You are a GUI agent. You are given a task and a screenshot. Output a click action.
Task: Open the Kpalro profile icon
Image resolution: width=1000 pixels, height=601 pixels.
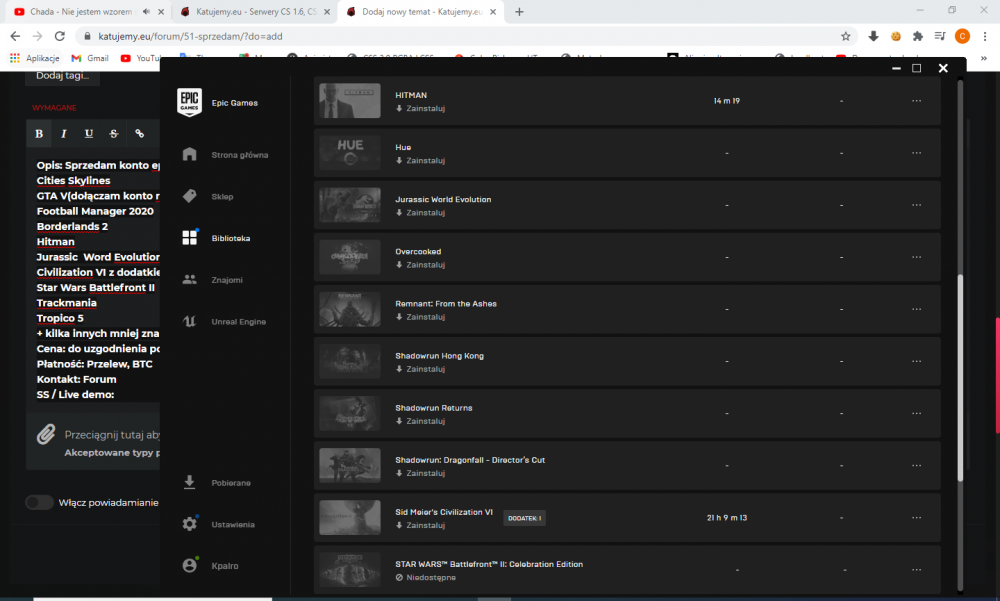tap(189, 565)
